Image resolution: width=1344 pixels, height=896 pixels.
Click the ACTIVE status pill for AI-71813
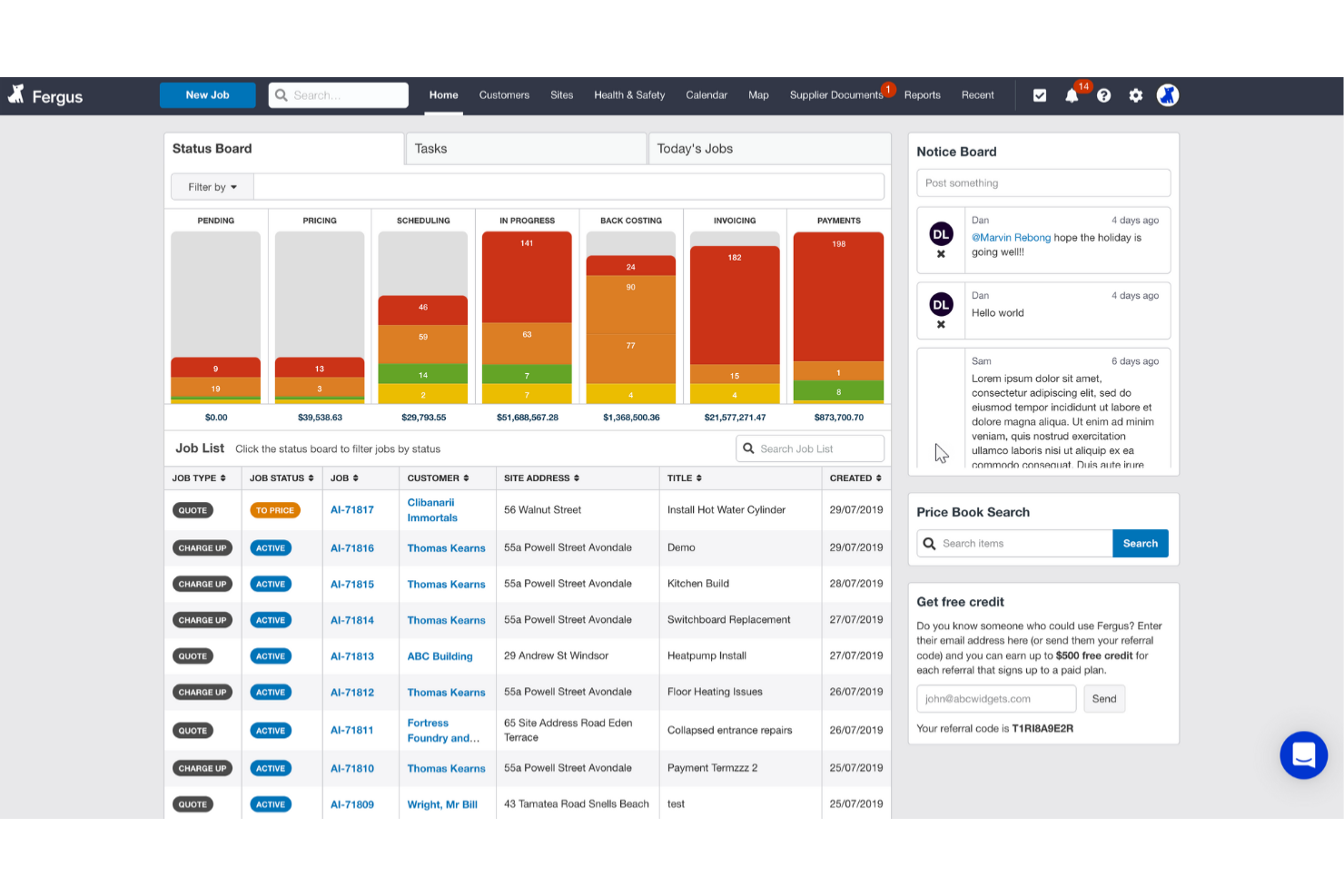tap(270, 655)
